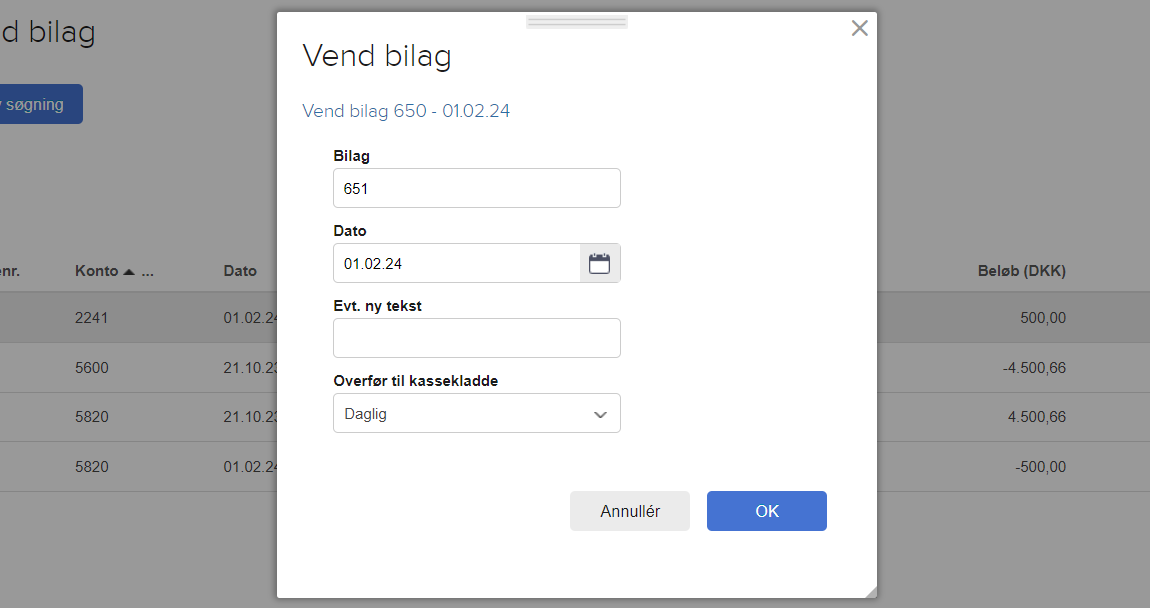Dismiss the Vend bilag dialog
1150x608 pixels.
[859, 28]
